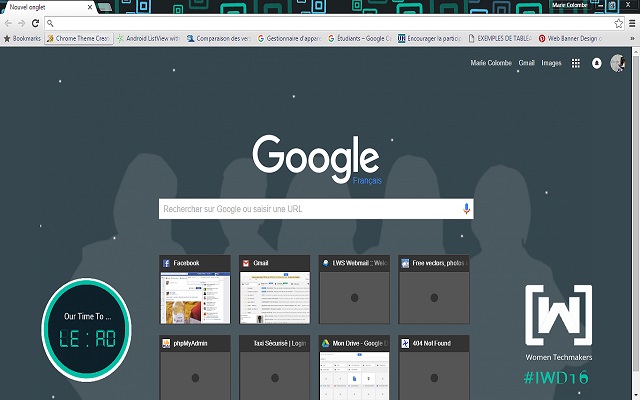Open the Mon Drive - Google tile
The image size is (640, 400).
[354, 368]
